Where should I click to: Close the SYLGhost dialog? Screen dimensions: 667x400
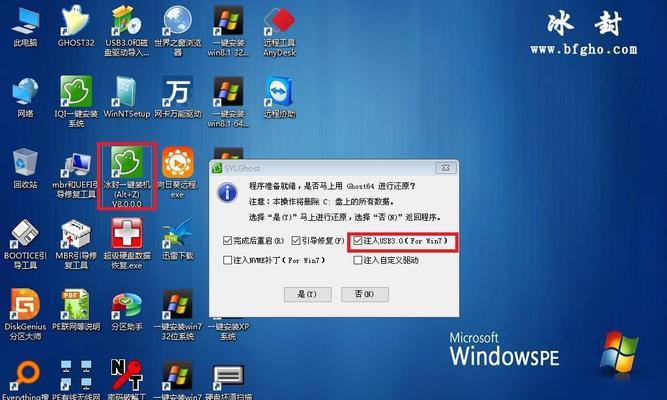click(445, 168)
